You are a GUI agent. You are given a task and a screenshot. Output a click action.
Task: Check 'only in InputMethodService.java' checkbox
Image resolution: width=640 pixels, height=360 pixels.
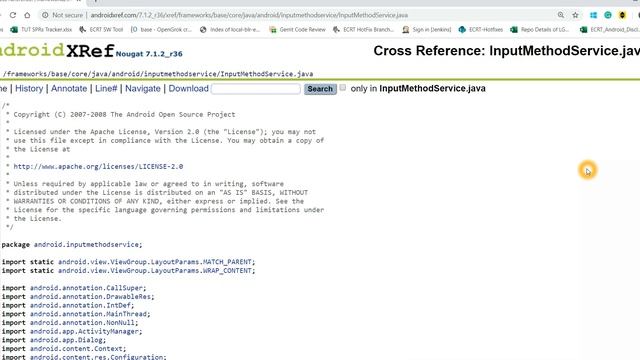pos(343,87)
